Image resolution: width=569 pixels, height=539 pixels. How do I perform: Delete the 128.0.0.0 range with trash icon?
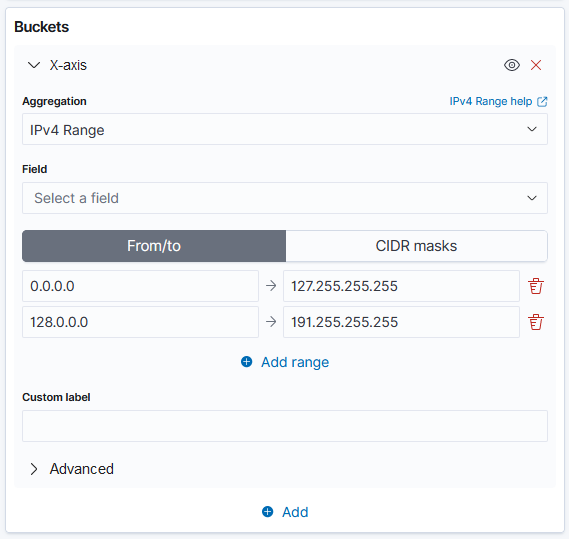tap(536, 322)
